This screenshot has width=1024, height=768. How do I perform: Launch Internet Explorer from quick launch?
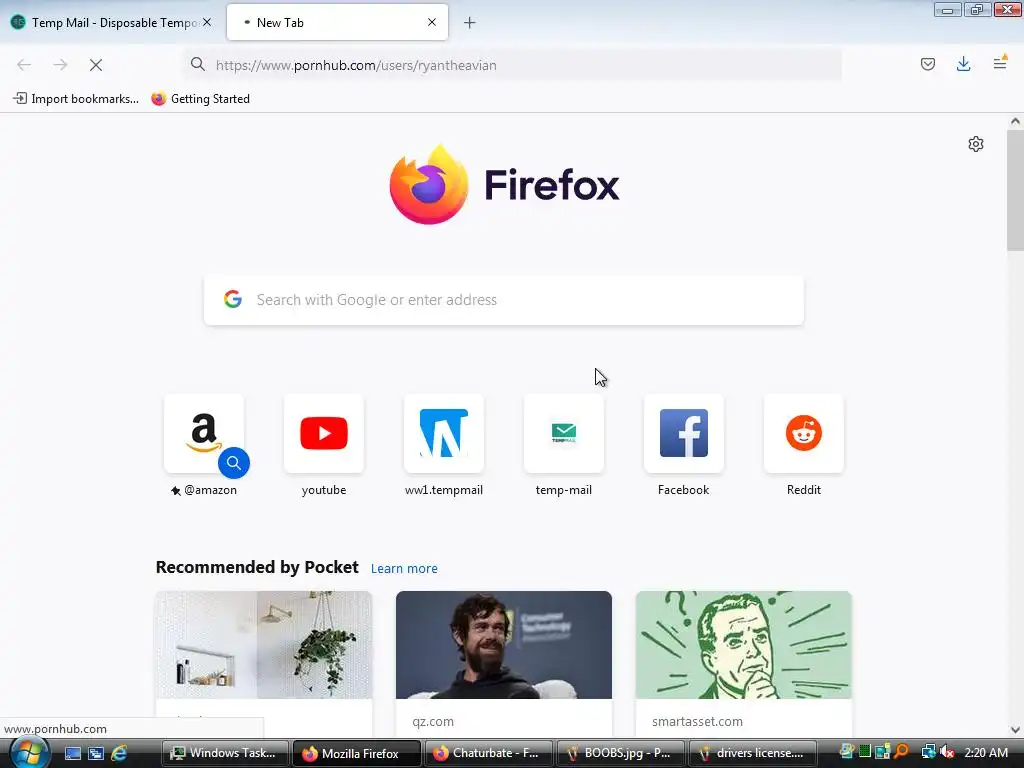(x=120, y=753)
